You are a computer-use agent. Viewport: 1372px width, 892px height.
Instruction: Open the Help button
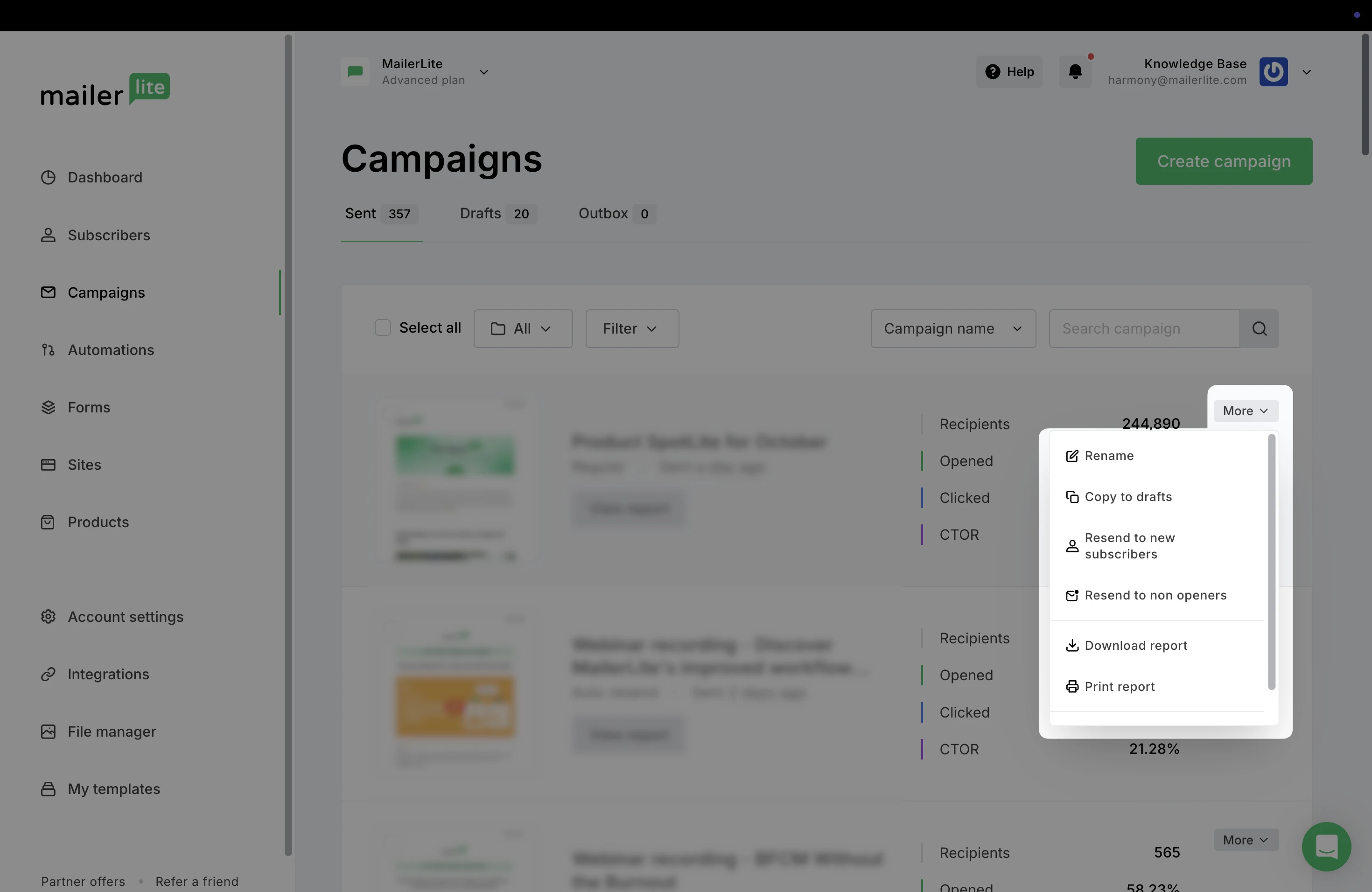pyautogui.click(x=1009, y=72)
